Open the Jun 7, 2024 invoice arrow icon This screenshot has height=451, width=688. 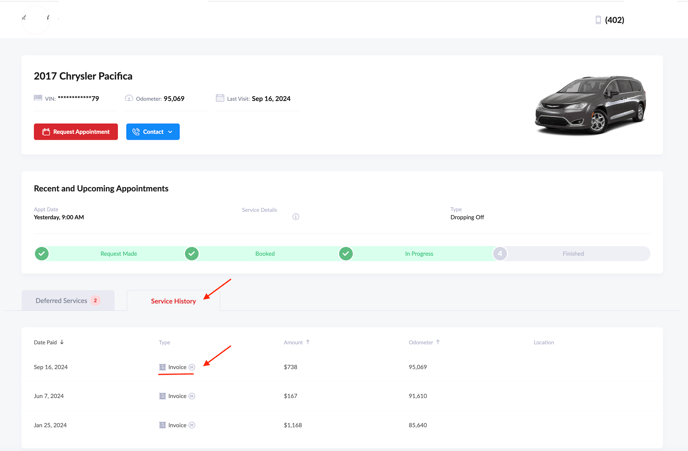tap(192, 396)
